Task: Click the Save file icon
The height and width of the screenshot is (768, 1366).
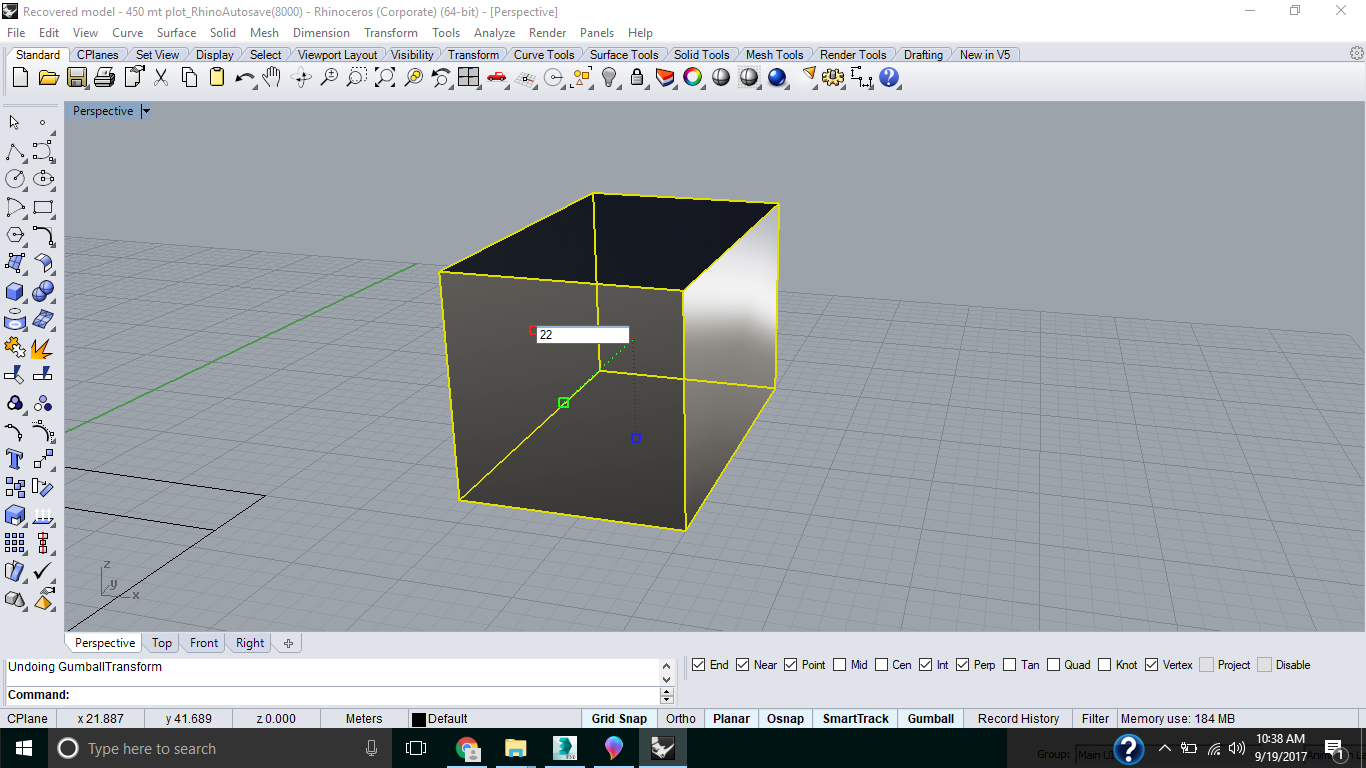Action: click(76, 77)
